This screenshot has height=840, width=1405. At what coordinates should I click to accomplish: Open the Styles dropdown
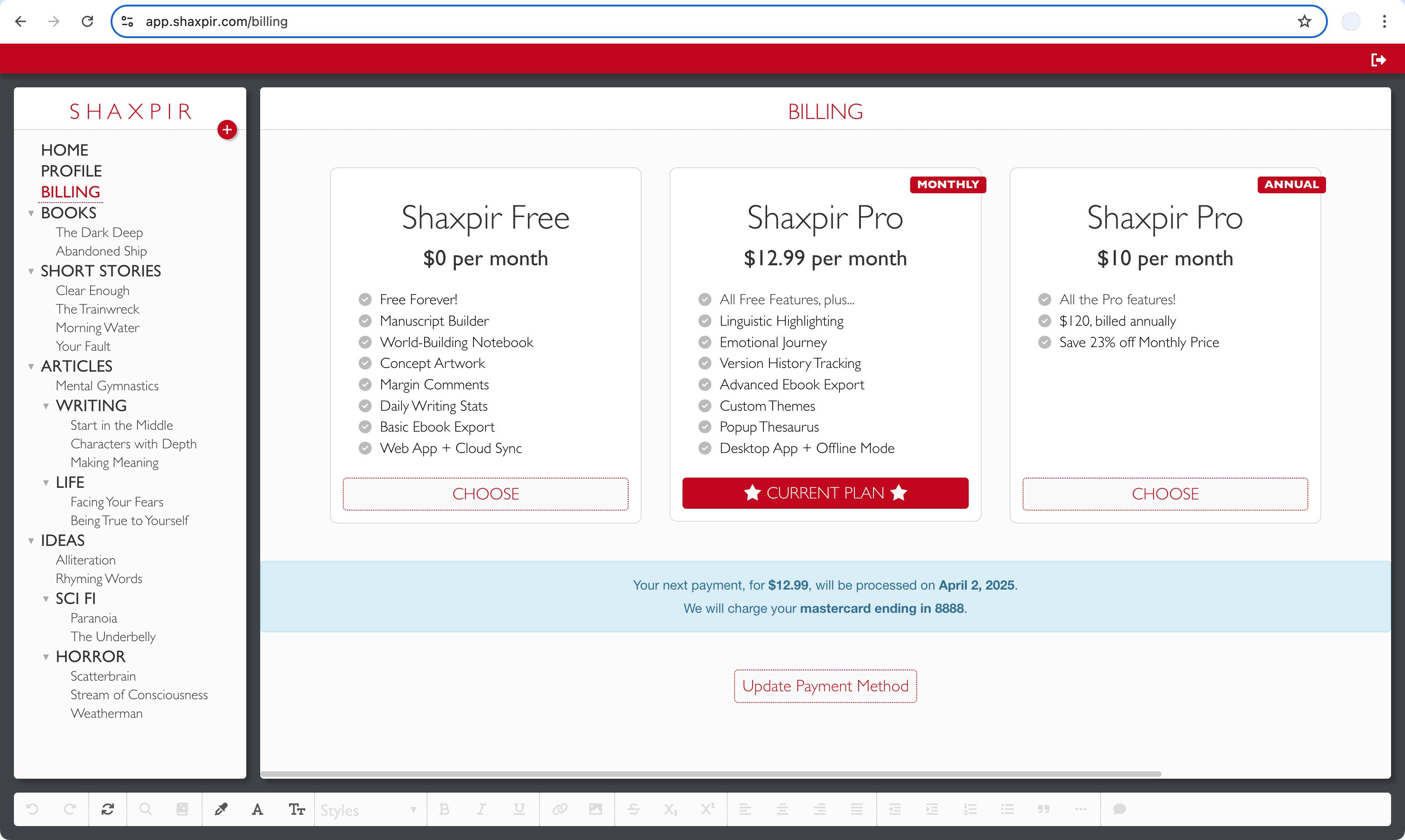click(368, 810)
